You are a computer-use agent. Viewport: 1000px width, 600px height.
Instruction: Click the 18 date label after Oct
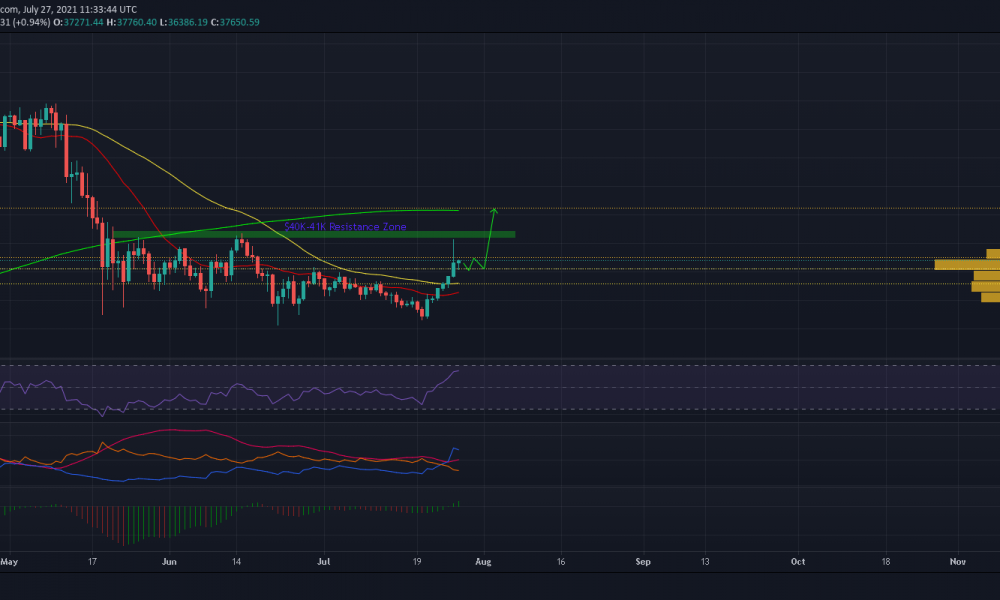886,562
